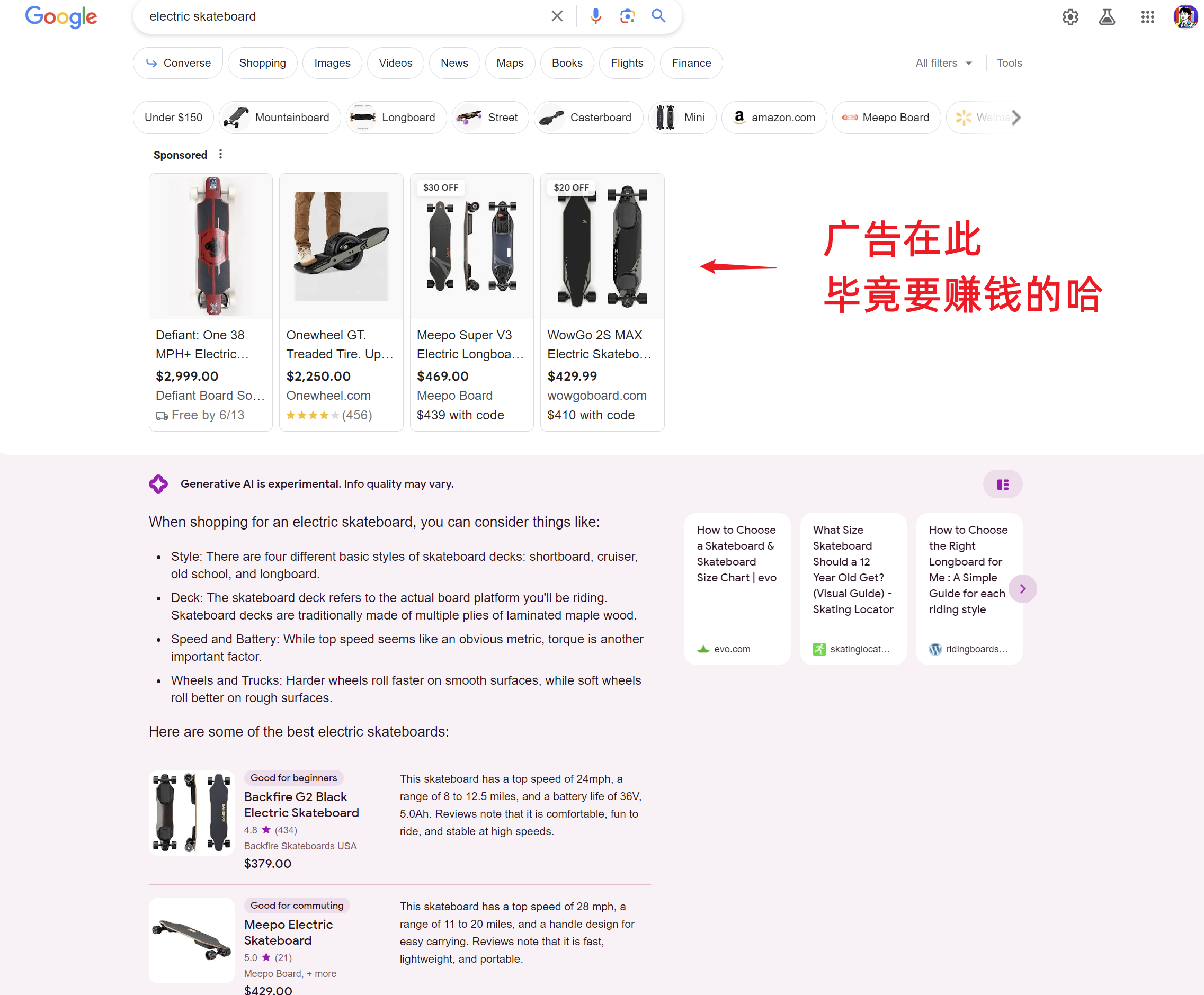Select the amazon.com filter chip
1204x995 pixels.
pos(774,117)
